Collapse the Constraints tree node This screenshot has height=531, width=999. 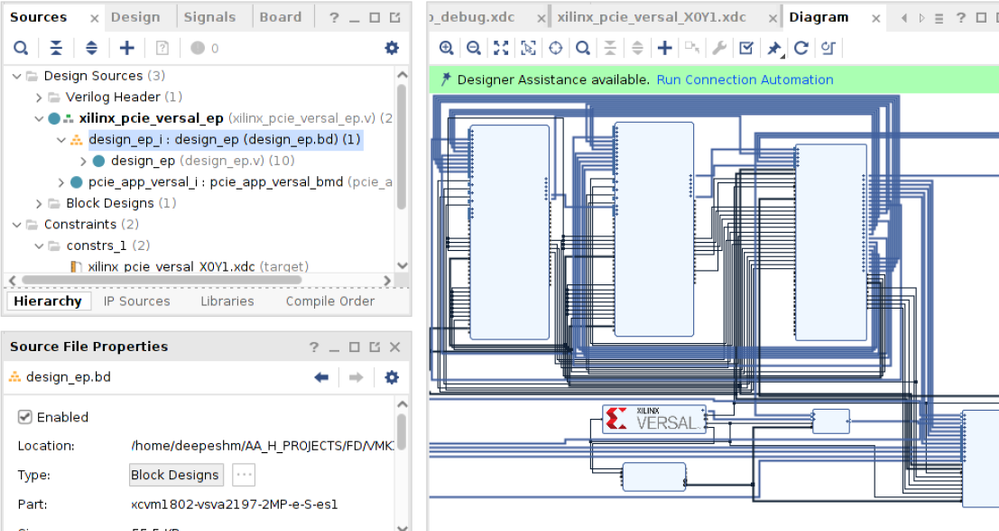coord(17,224)
